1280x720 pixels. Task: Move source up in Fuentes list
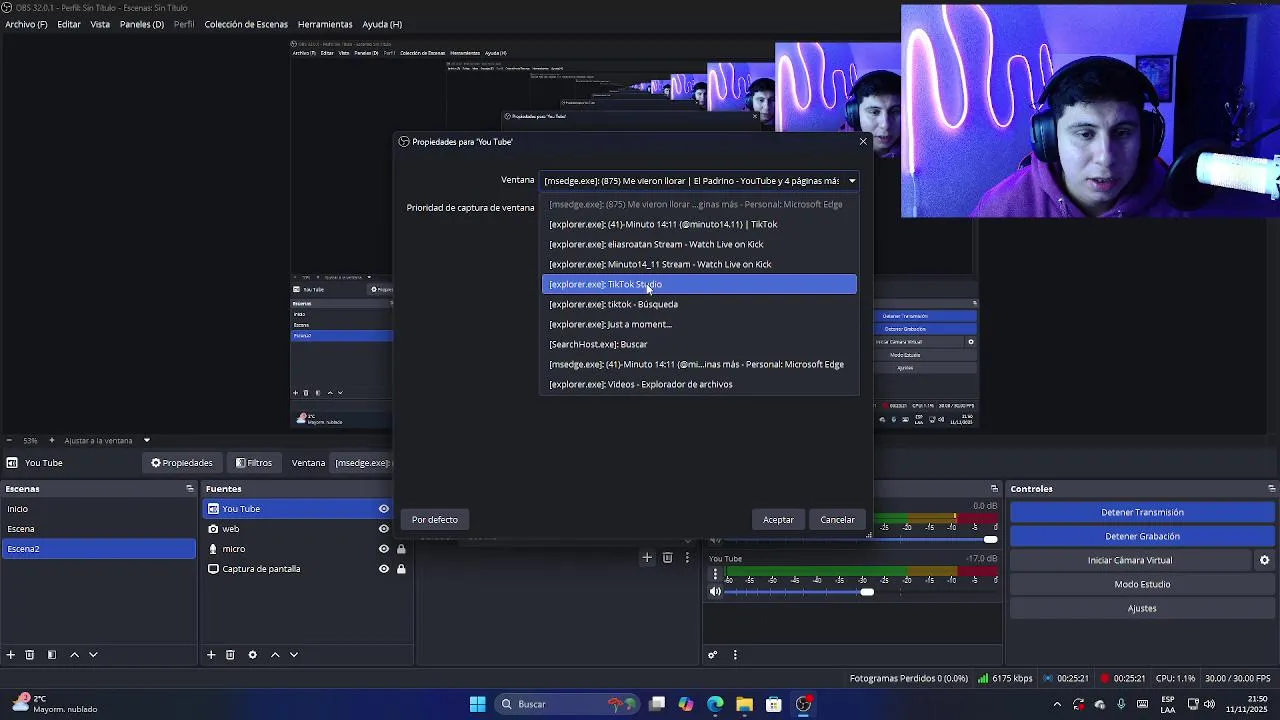click(275, 655)
